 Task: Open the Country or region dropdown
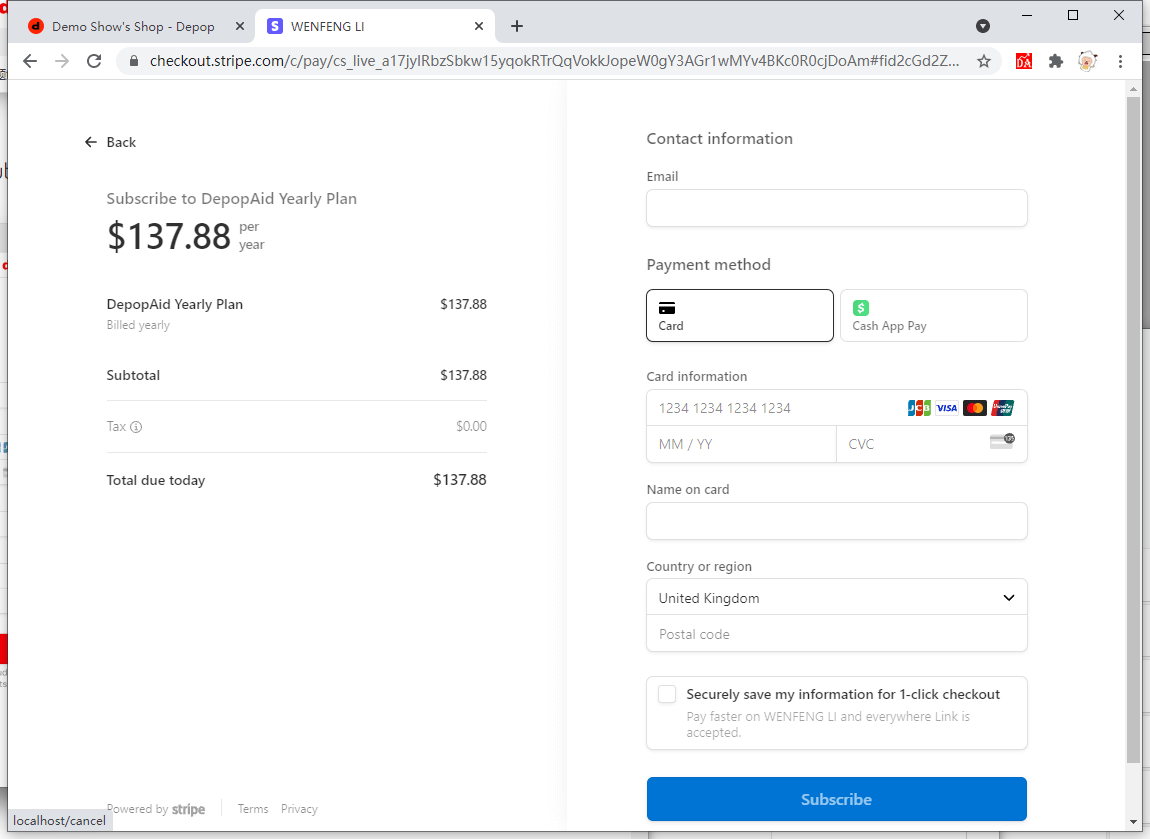coord(836,598)
